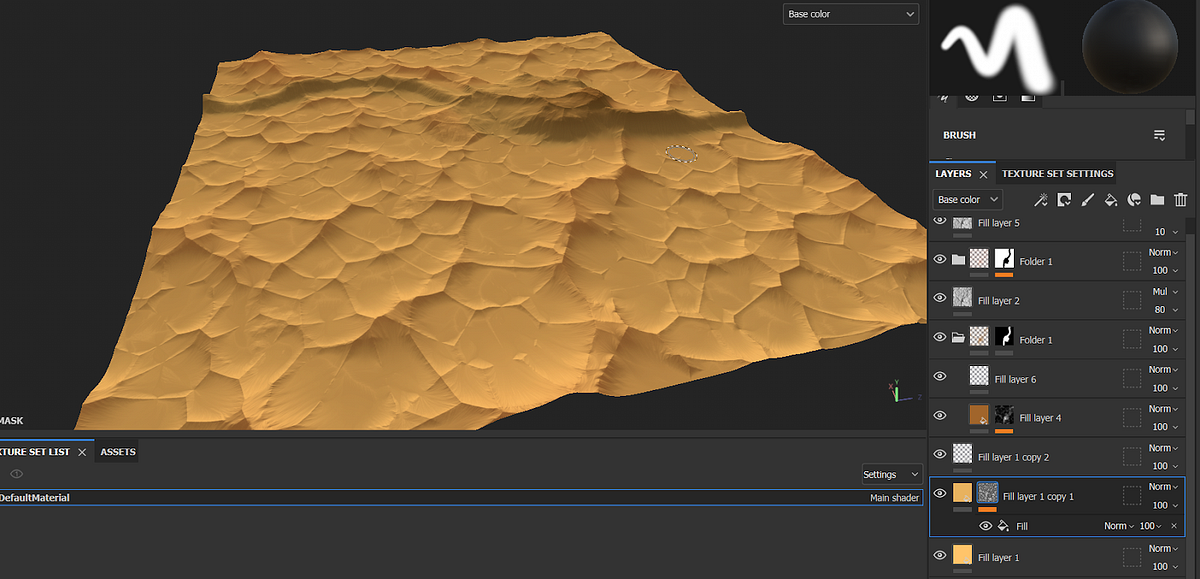Delete the selected layer with the trash icon
Viewport: 1200px width, 579px height.
coord(1180,199)
